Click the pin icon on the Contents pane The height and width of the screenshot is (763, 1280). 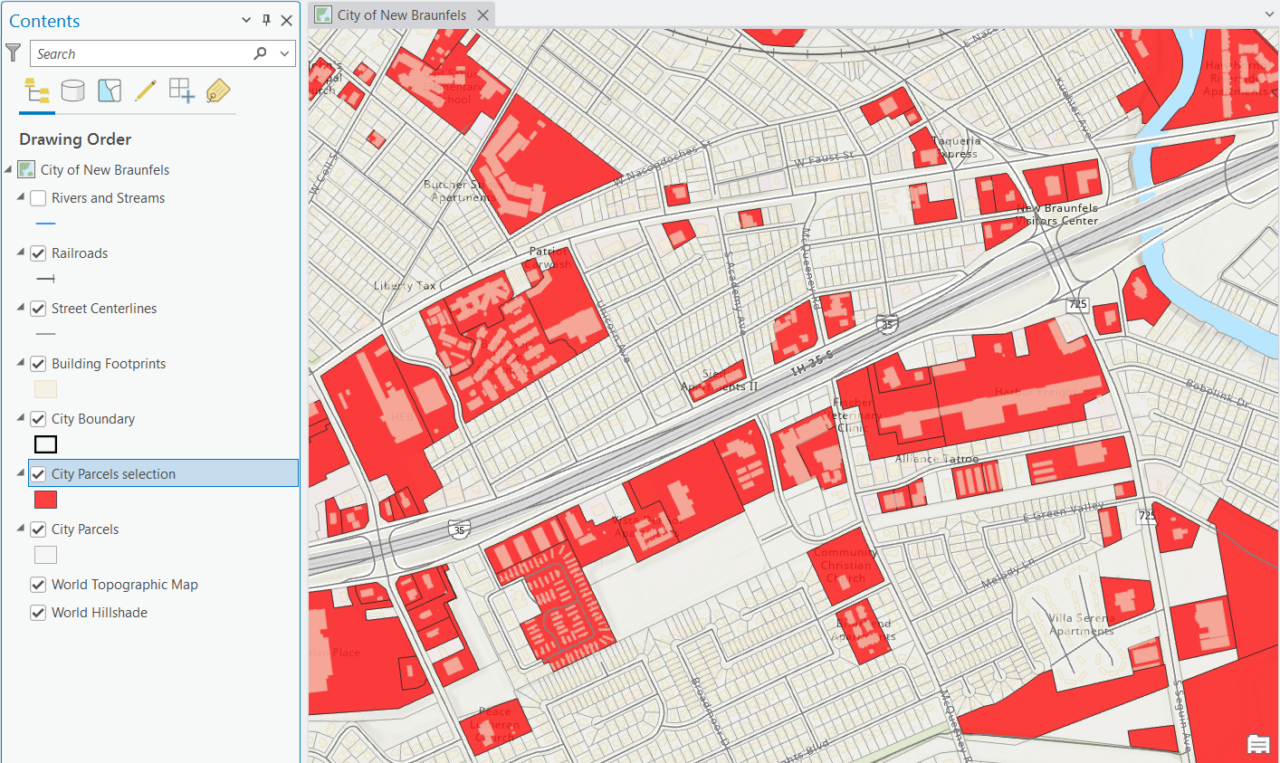pos(265,20)
